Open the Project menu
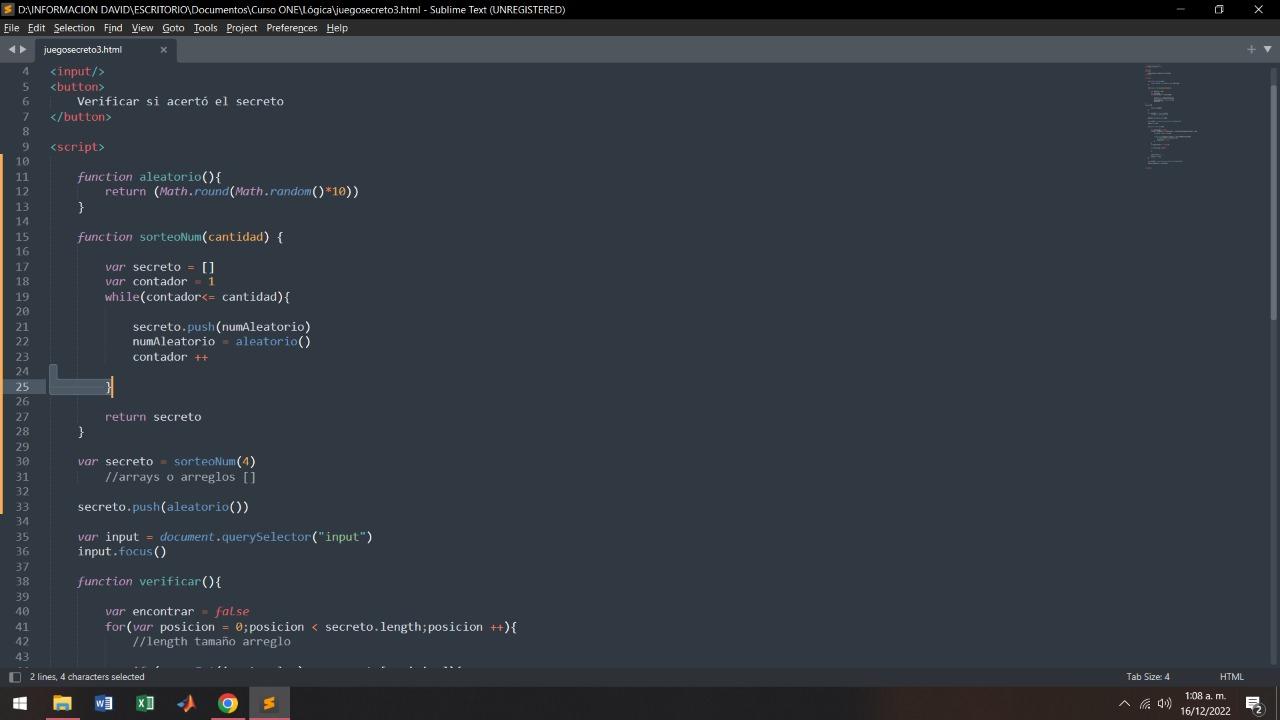This screenshot has width=1280, height=720. click(242, 28)
